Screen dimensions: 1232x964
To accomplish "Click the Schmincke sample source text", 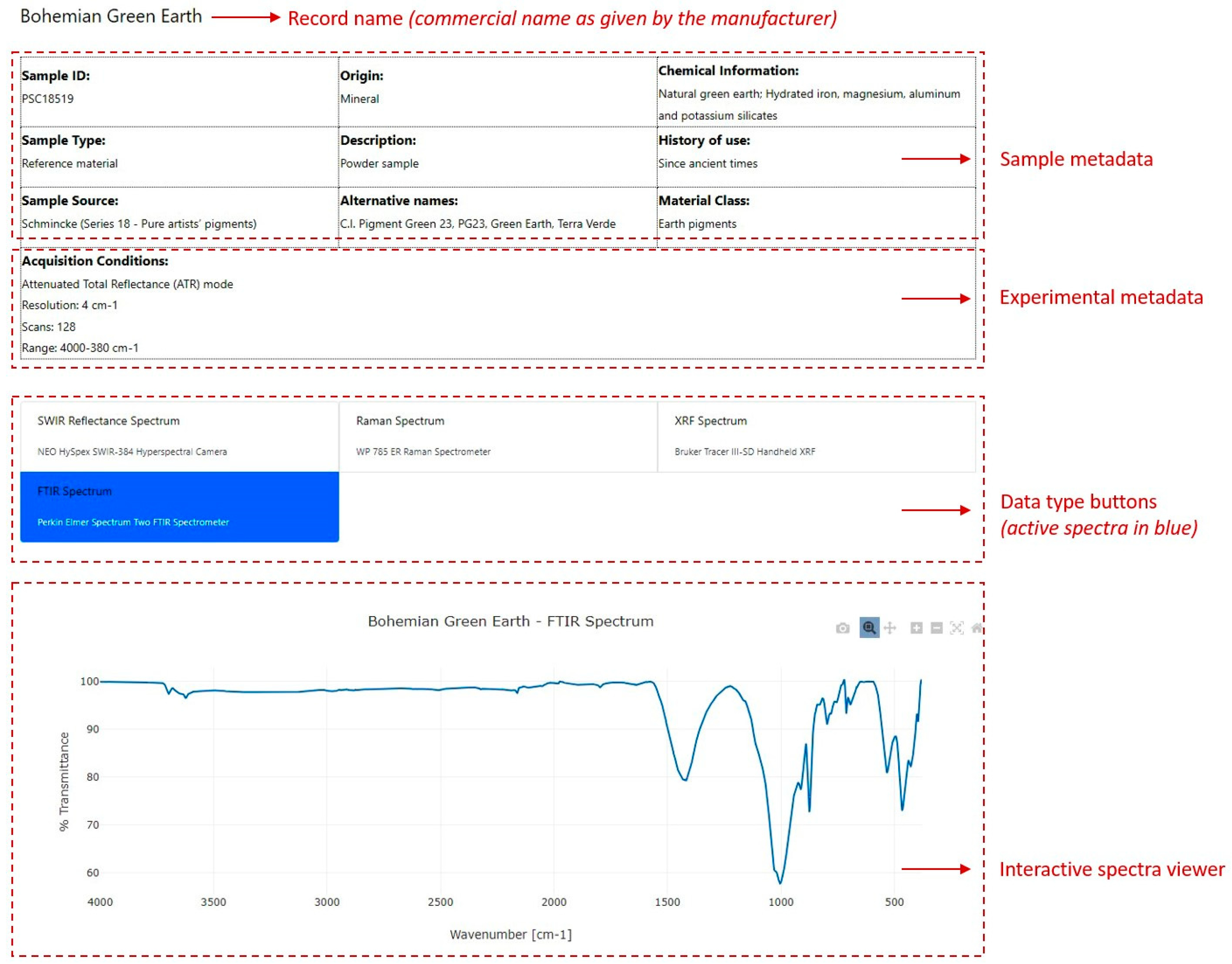I will (139, 223).
